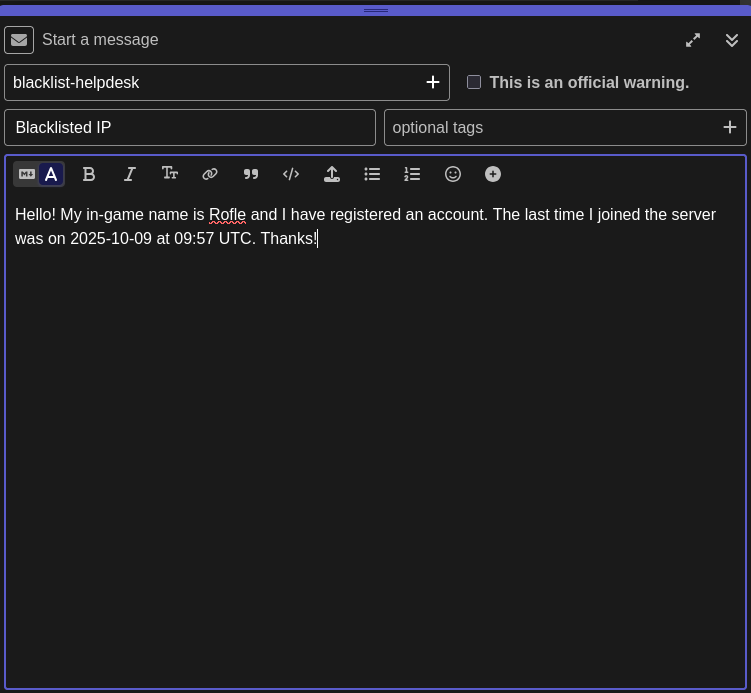Add a blockquote to the message
Screen dimensions: 751x693
[251, 174]
